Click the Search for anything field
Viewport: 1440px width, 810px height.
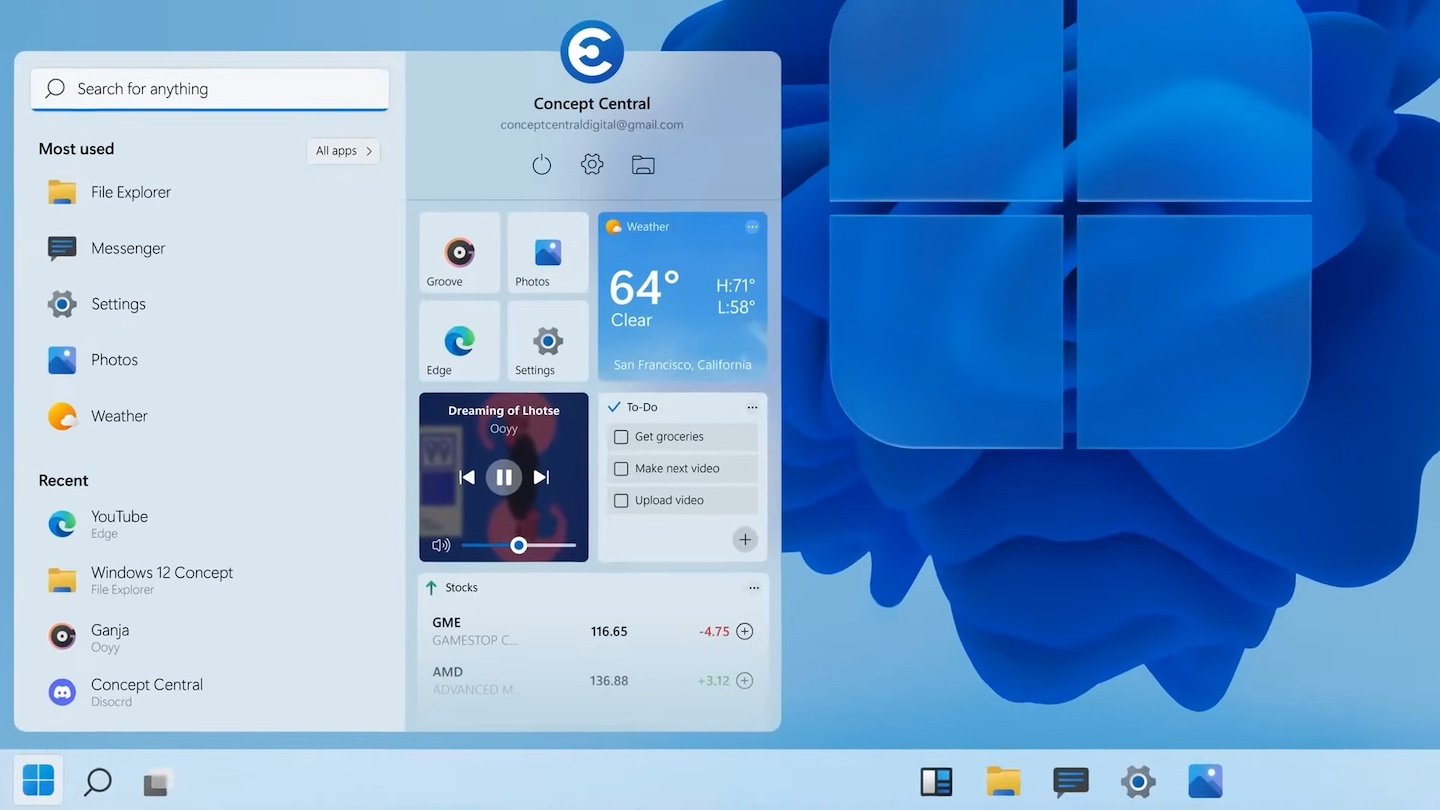click(x=210, y=89)
